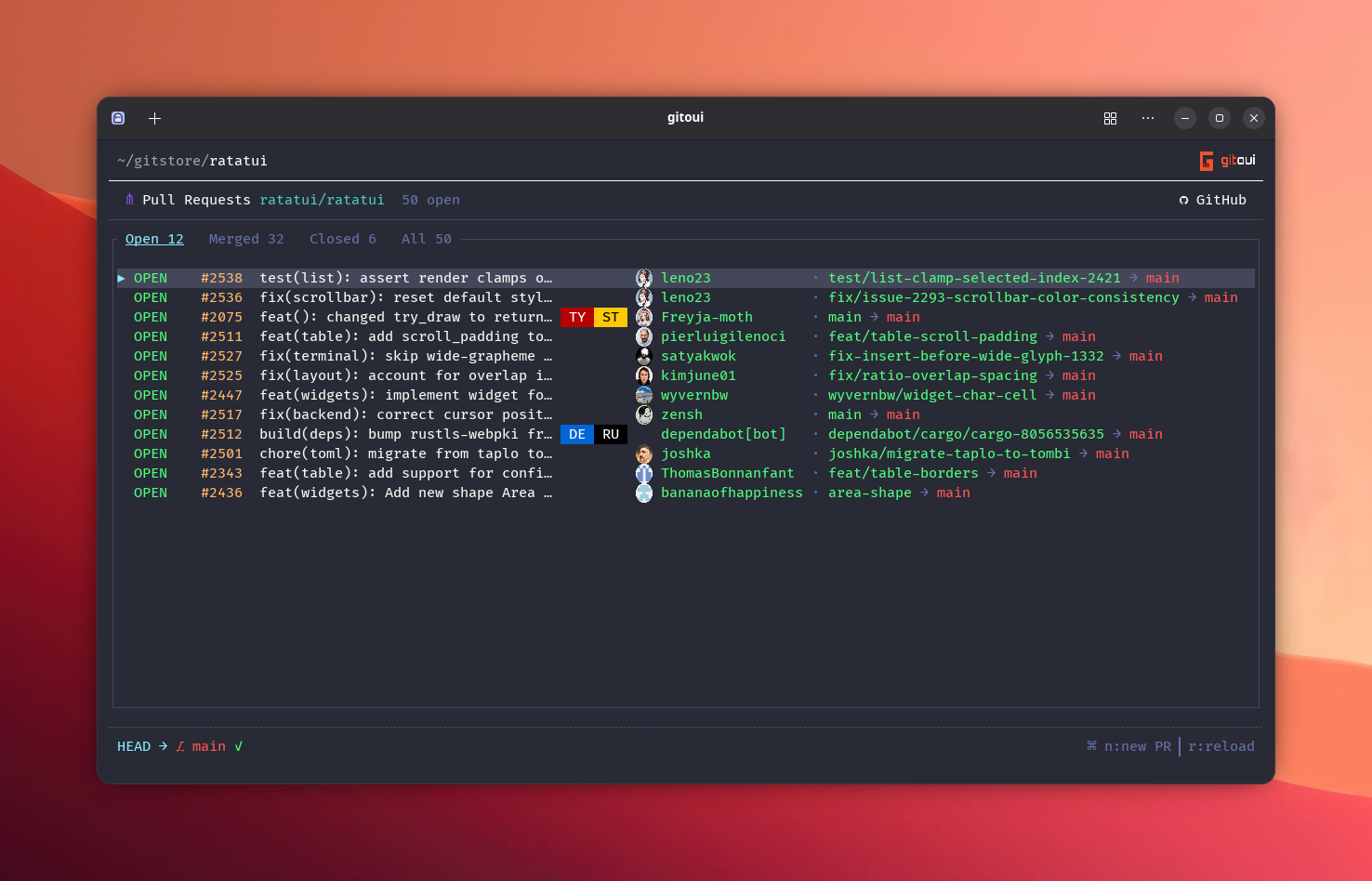Click the command key icon before n:new PR

pyautogui.click(x=1092, y=746)
